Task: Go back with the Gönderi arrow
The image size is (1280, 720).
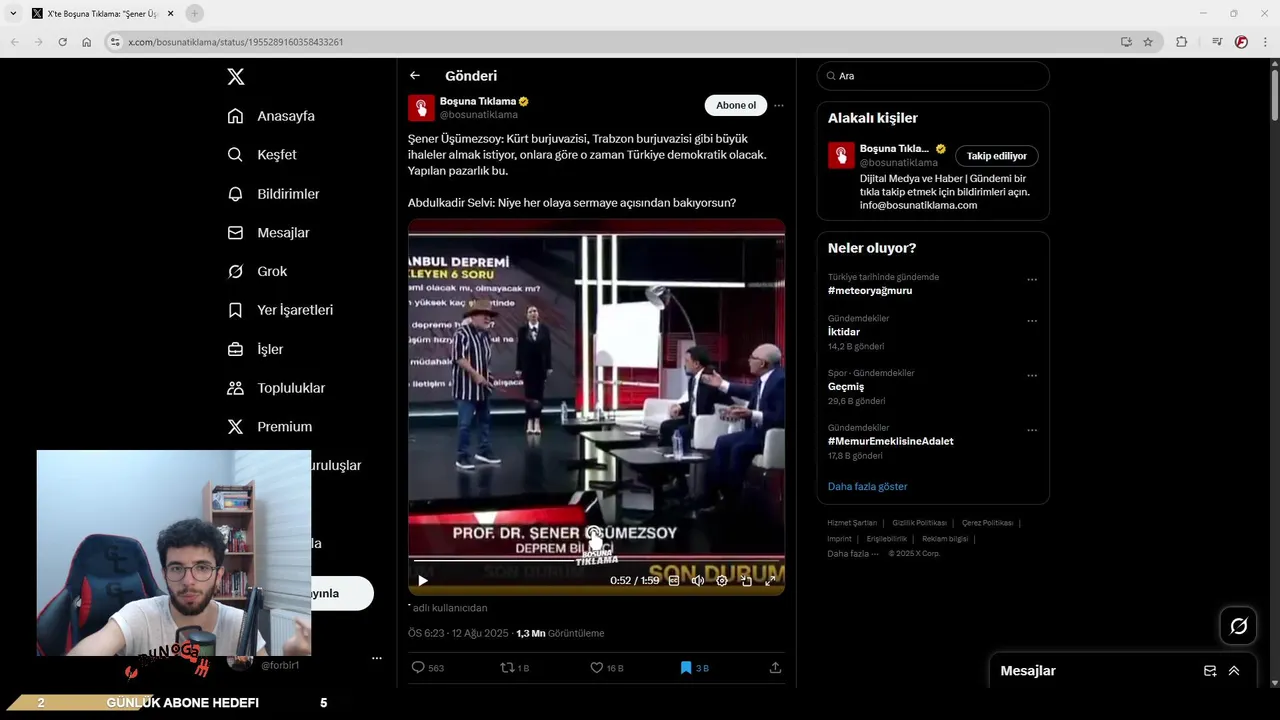Action: 415,76
